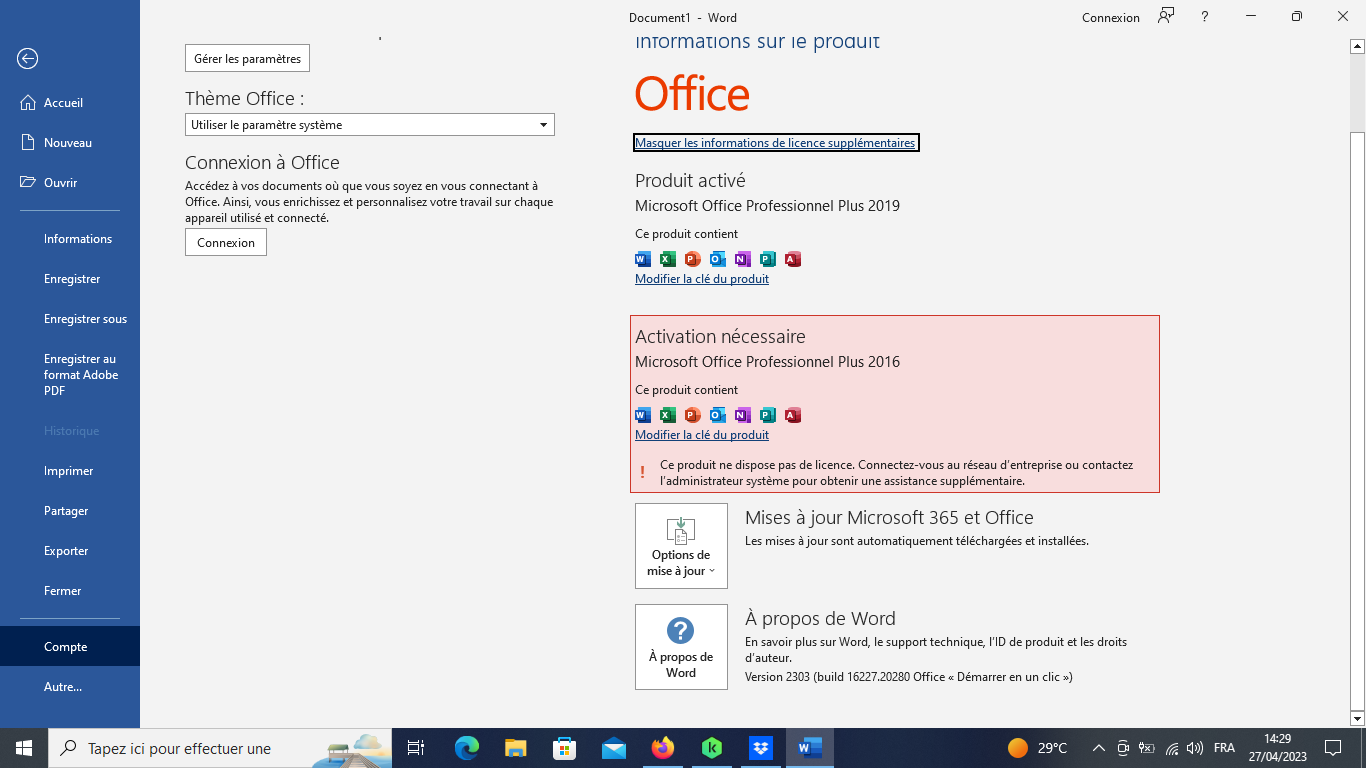This screenshot has height=768, width=1366.
Task: Show hidden system tray icons
Action: pos(1098,748)
